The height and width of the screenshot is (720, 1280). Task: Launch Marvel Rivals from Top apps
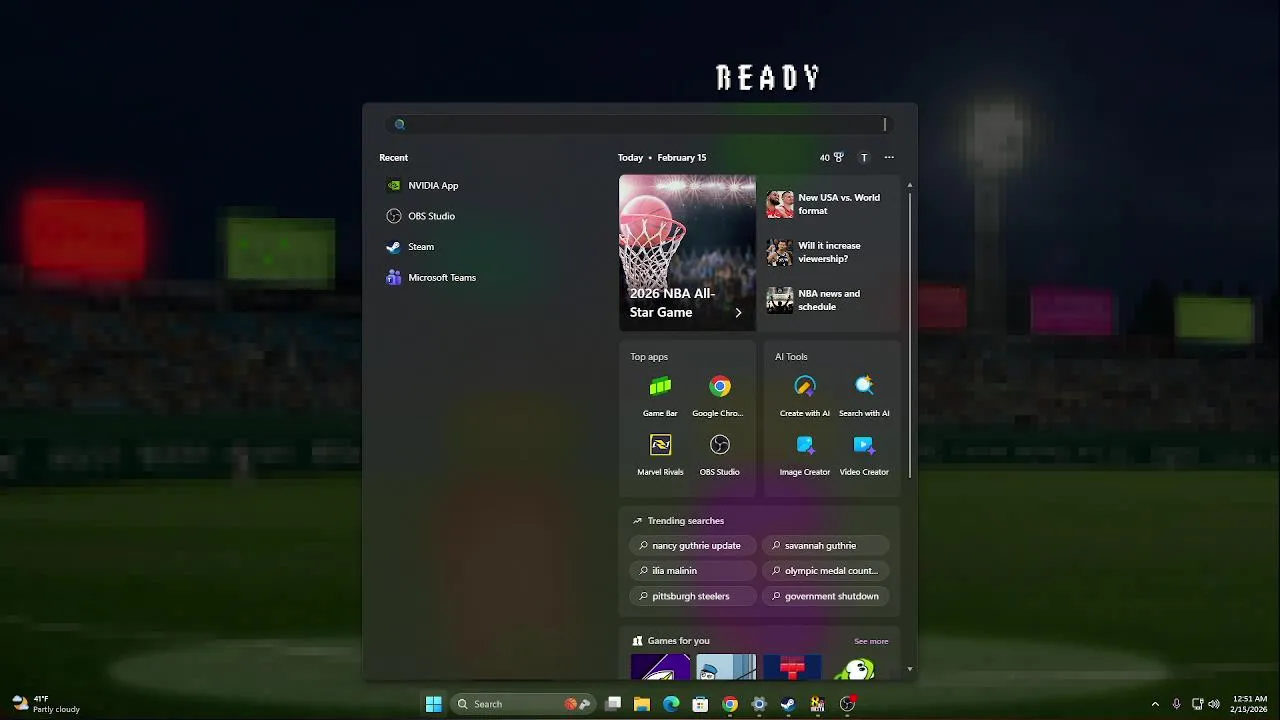(660, 455)
